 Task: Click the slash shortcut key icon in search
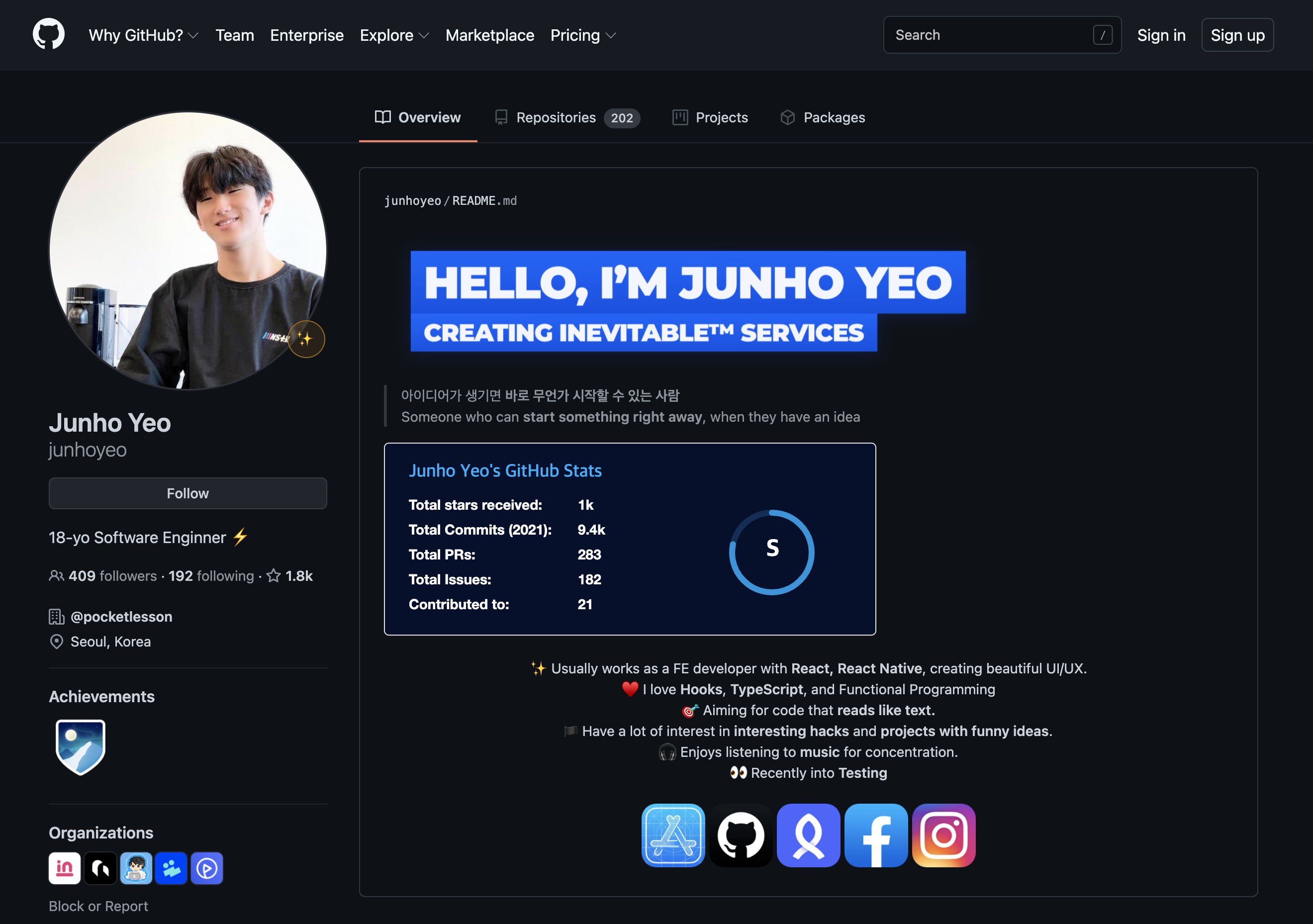point(1103,35)
